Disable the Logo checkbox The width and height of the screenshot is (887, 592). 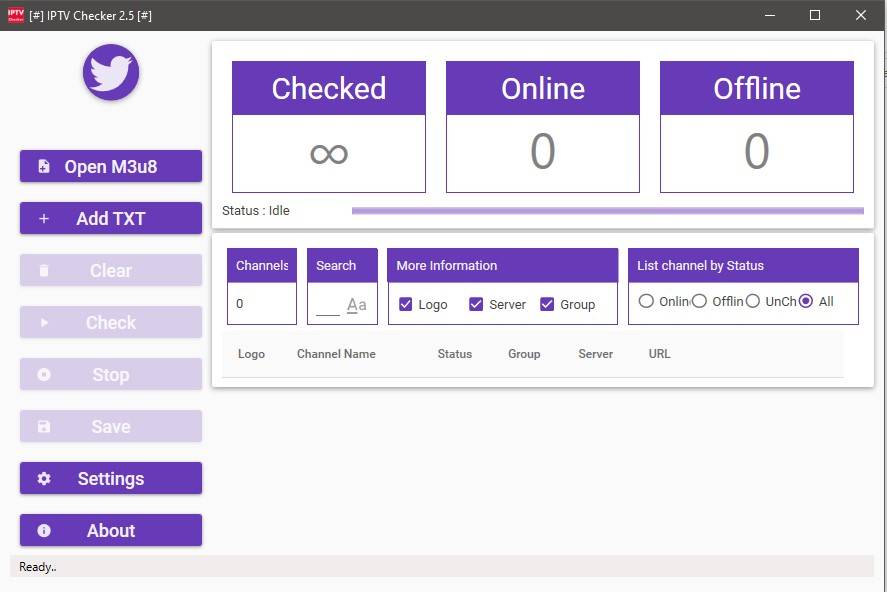tap(404, 304)
